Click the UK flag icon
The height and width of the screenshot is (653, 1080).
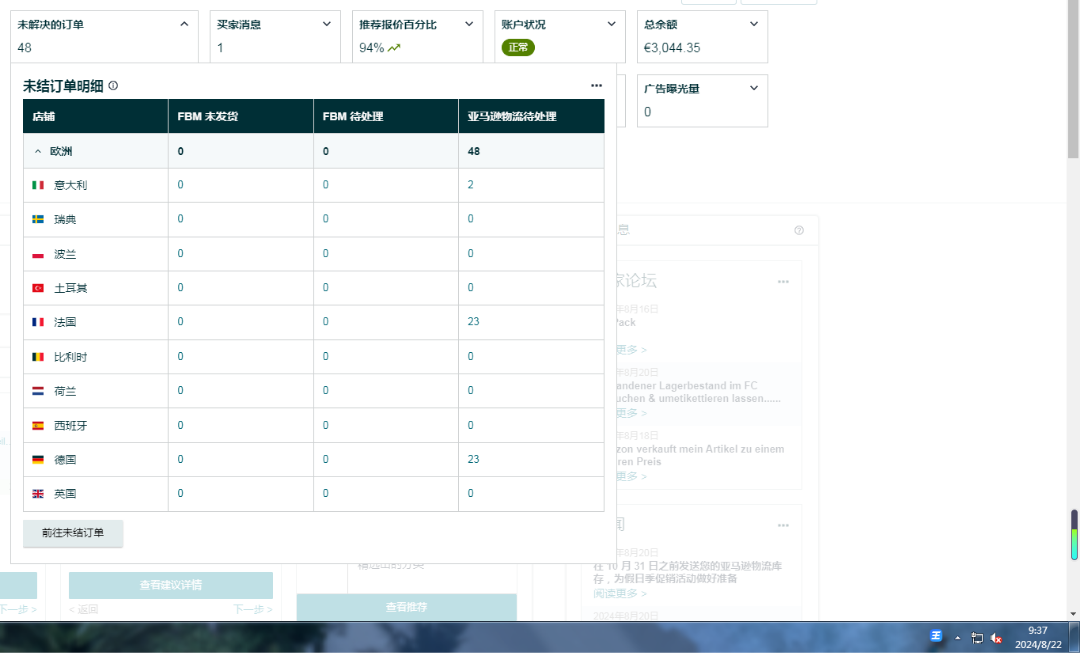38,494
